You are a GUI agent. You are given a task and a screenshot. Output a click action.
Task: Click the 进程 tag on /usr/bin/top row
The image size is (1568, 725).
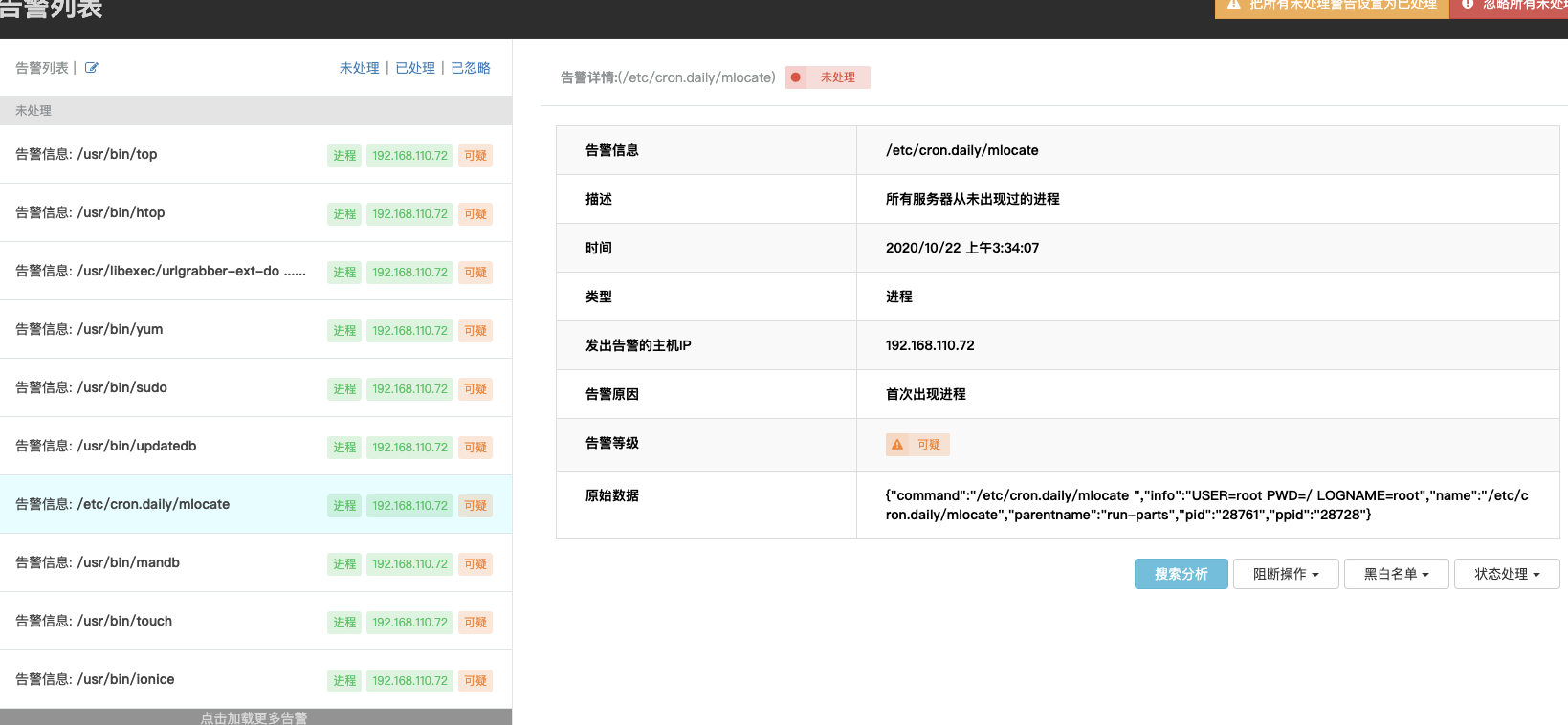pos(344,156)
